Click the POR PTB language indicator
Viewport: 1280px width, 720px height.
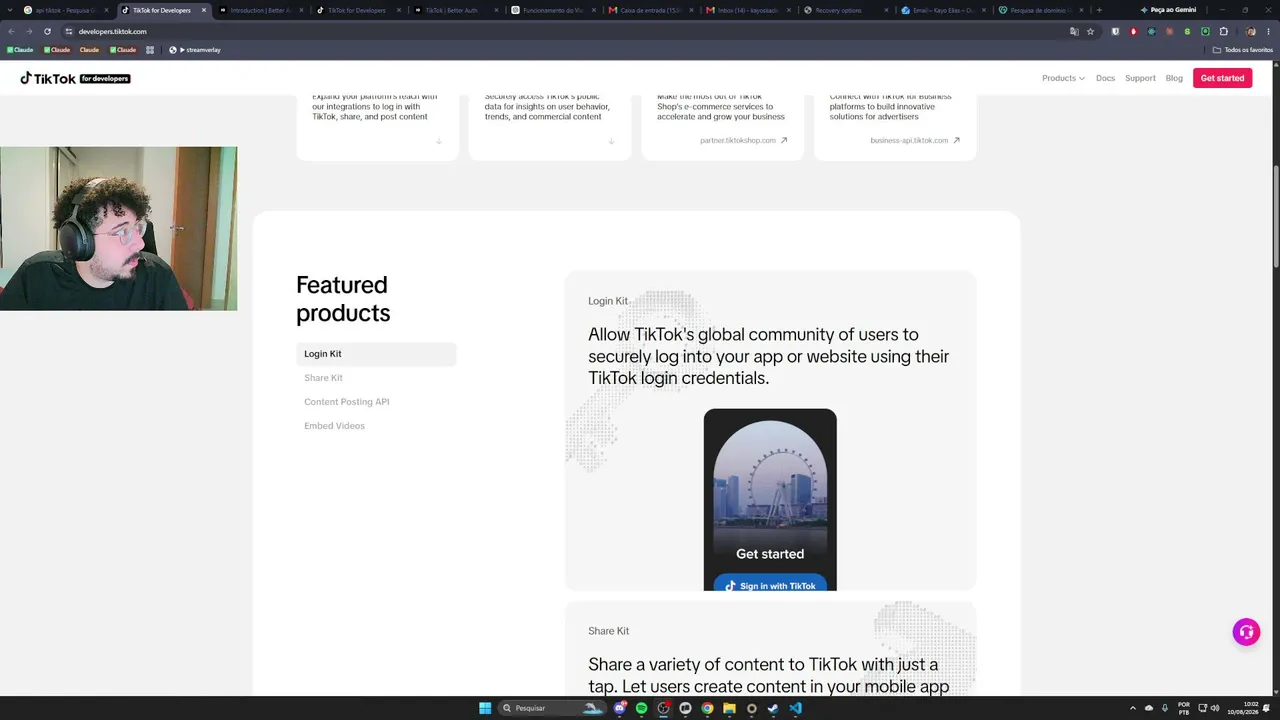[x=1184, y=708]
